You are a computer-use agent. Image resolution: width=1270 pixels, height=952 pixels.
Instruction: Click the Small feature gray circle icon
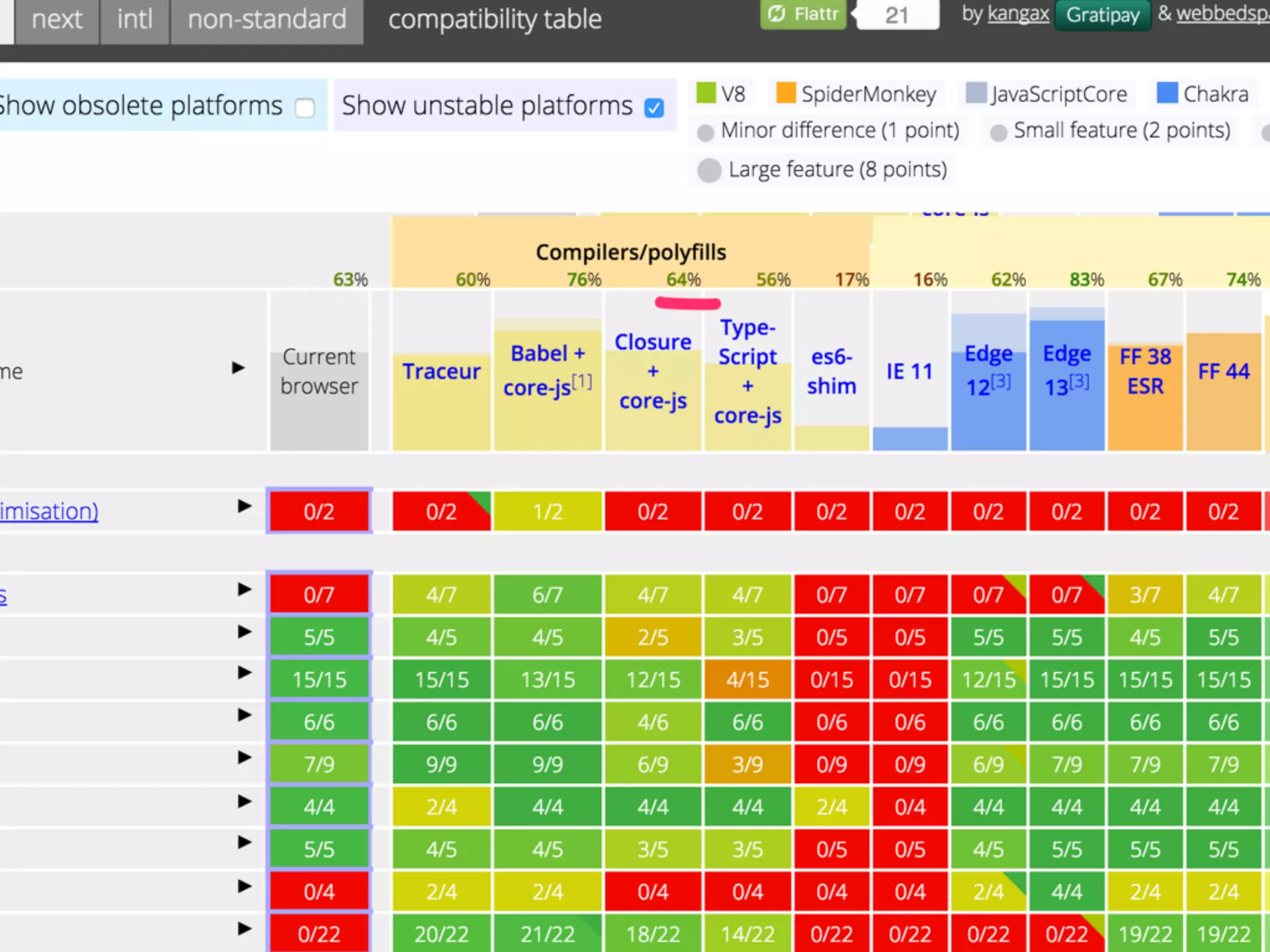[998, 133]
